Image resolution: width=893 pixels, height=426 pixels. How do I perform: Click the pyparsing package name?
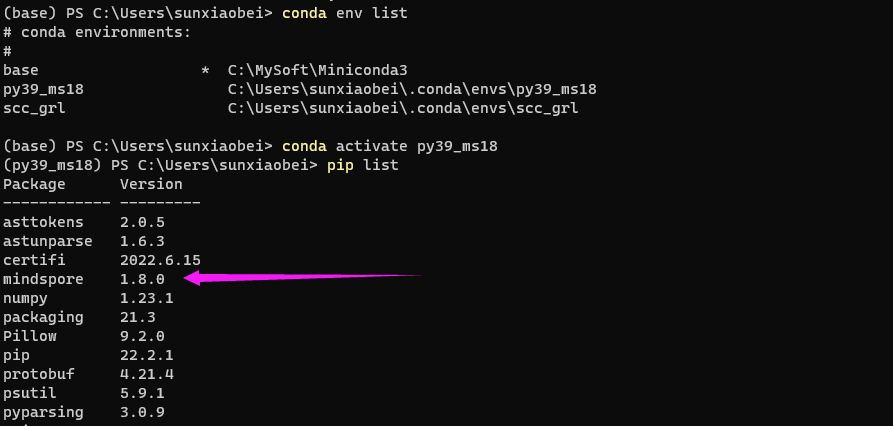click(x=43, y=412)
